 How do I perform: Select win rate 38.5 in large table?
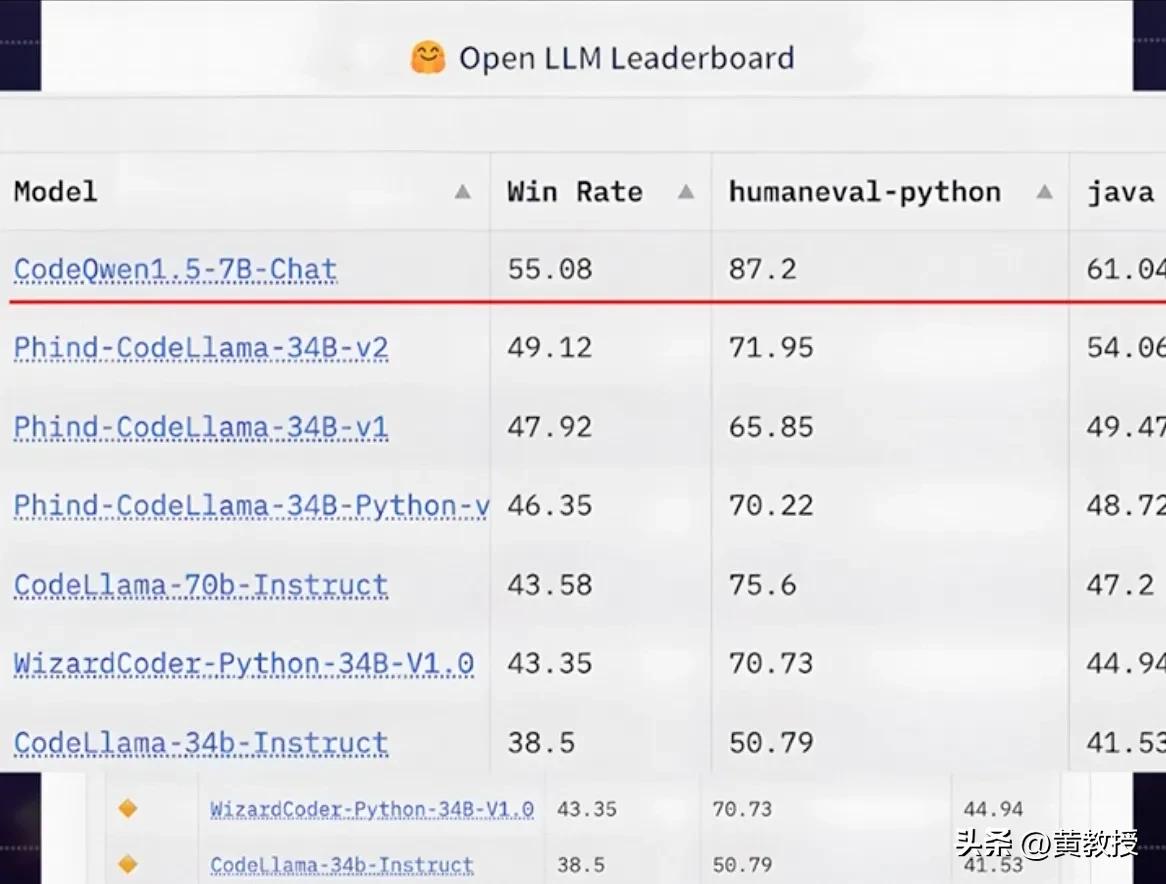click(x=541, y=743)
